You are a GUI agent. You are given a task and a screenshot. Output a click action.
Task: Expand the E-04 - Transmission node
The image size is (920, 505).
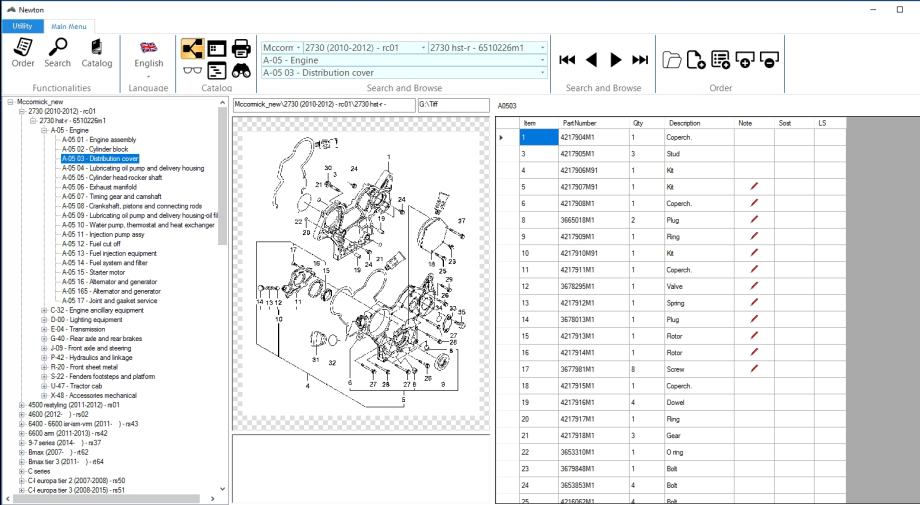tap(44, 329)
